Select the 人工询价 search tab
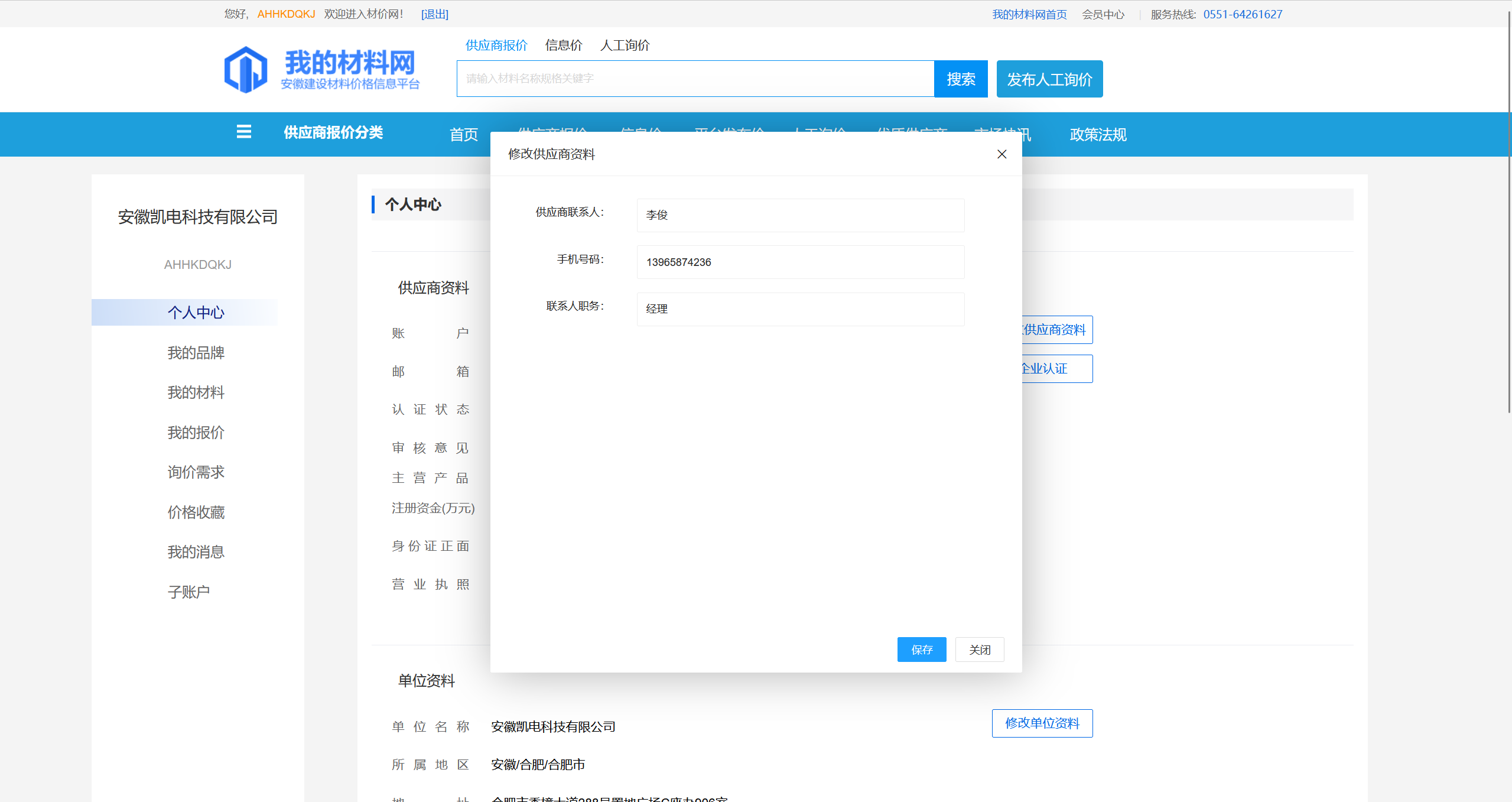 click(x=625, y=46)
